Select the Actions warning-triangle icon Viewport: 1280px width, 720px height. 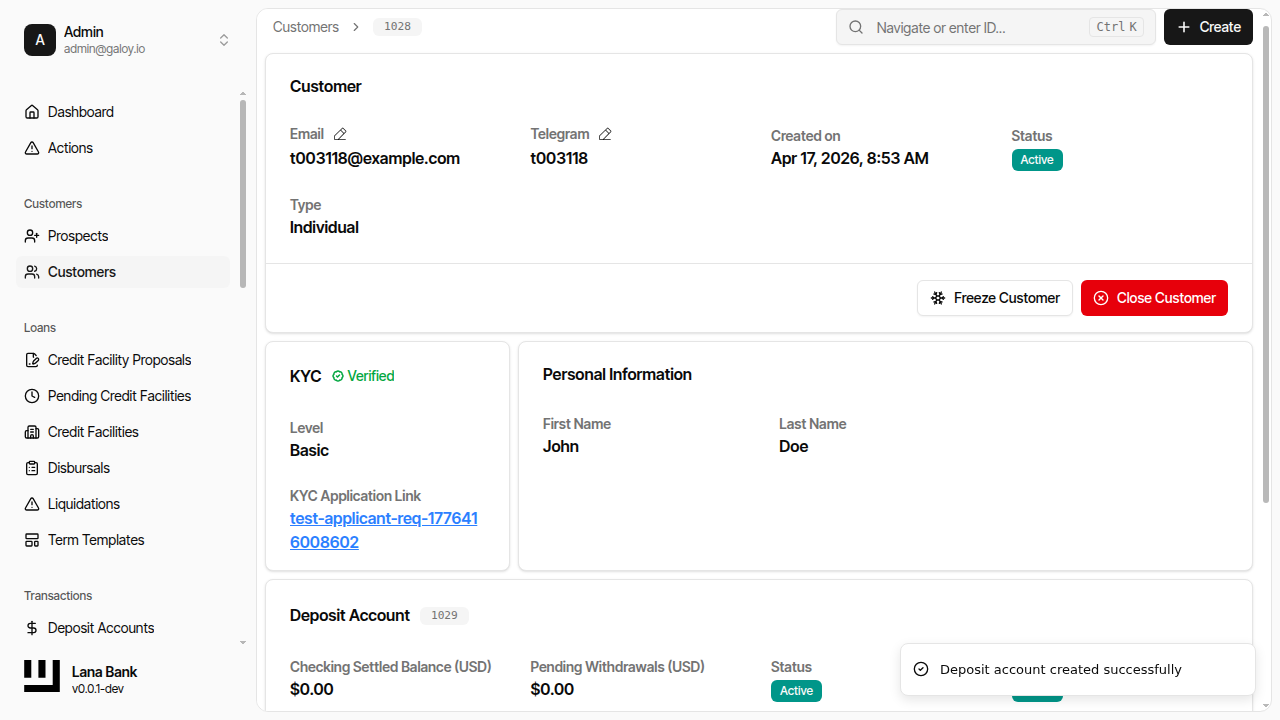click(31, 147)
